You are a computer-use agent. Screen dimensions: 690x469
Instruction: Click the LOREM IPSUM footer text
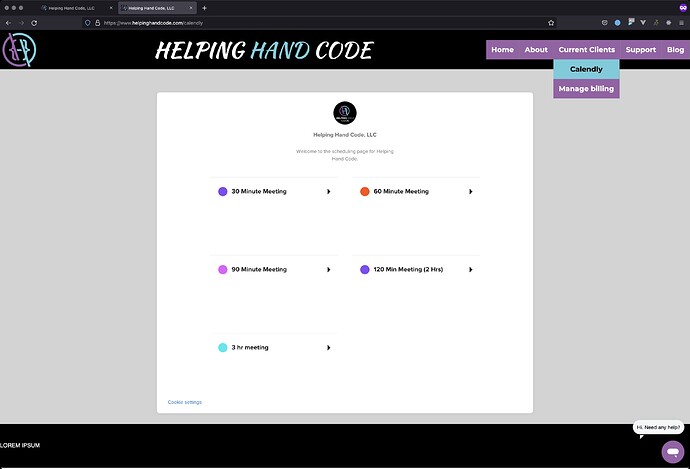tap(20, 445)
